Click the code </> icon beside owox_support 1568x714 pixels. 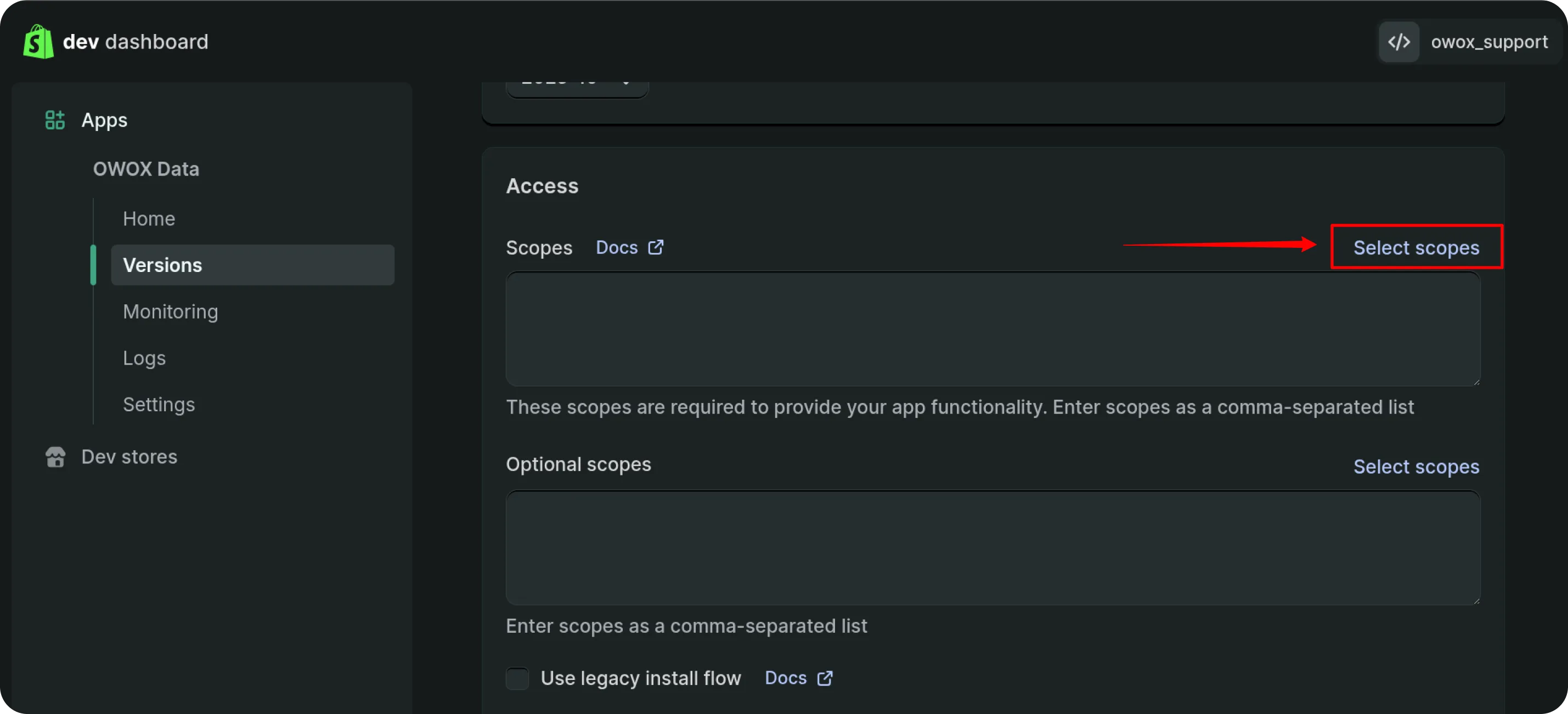(x=1399, y=41)
